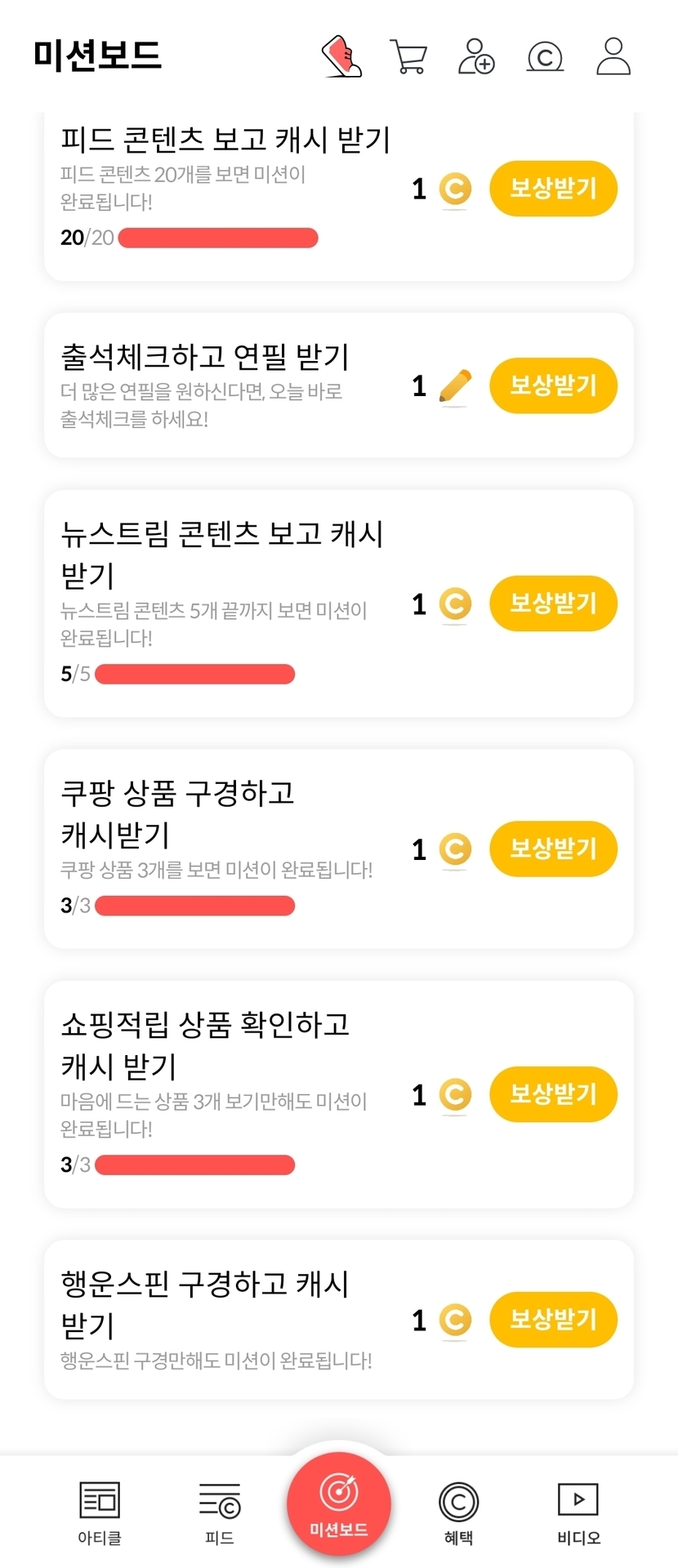
Task: Tap the pencil reward icon
Action: [455, 385]
